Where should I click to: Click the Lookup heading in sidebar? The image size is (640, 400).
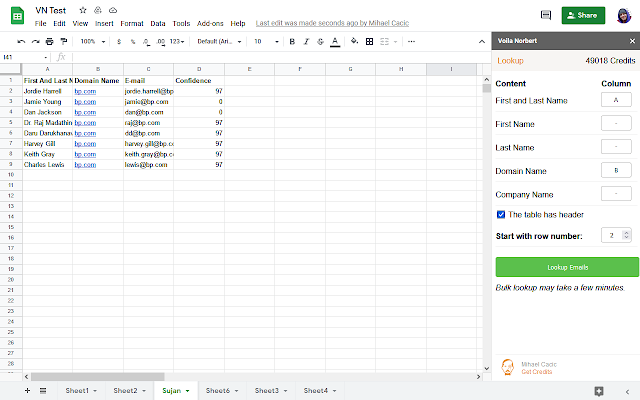pyautogui.click(x=510, y=61)
